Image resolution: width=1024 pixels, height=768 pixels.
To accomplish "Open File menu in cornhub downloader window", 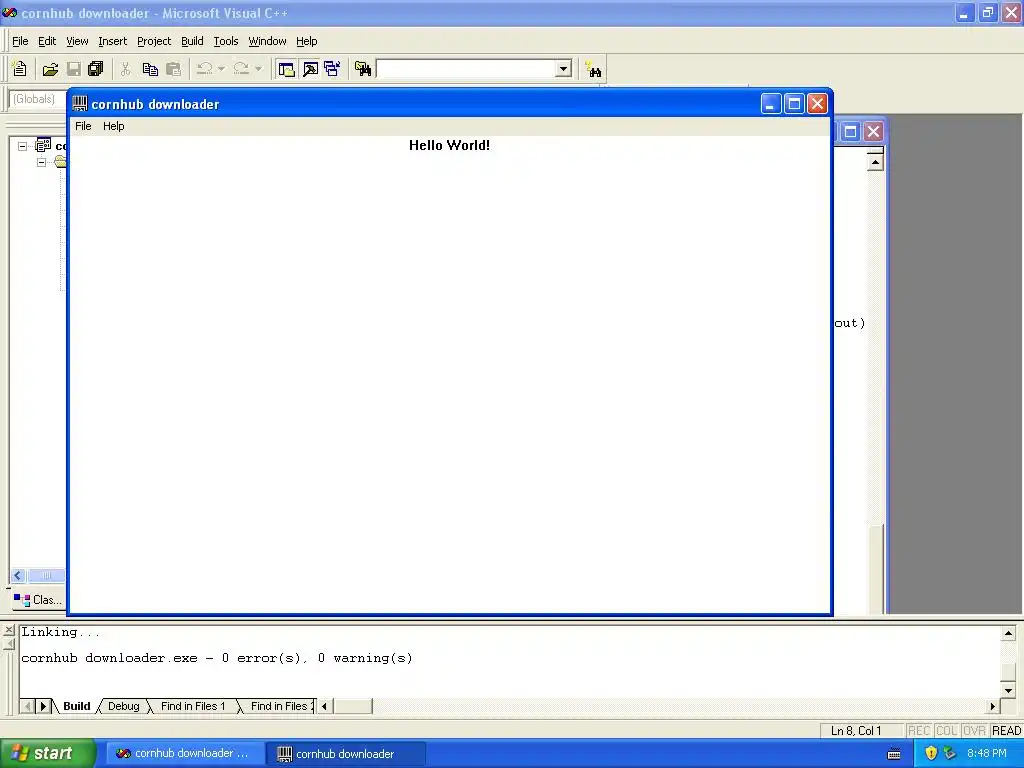I will (83, 126).
